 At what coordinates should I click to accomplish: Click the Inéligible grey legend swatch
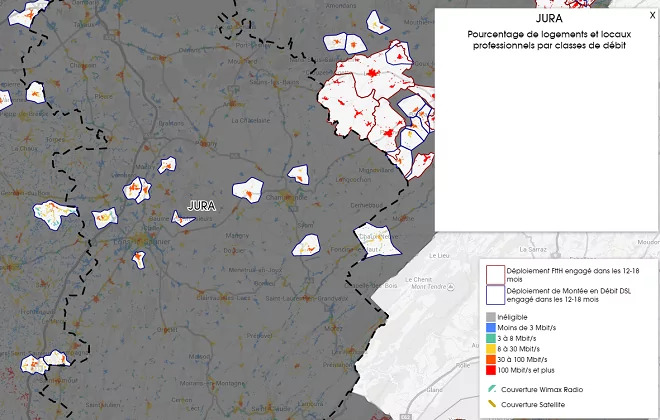(491, 317)
